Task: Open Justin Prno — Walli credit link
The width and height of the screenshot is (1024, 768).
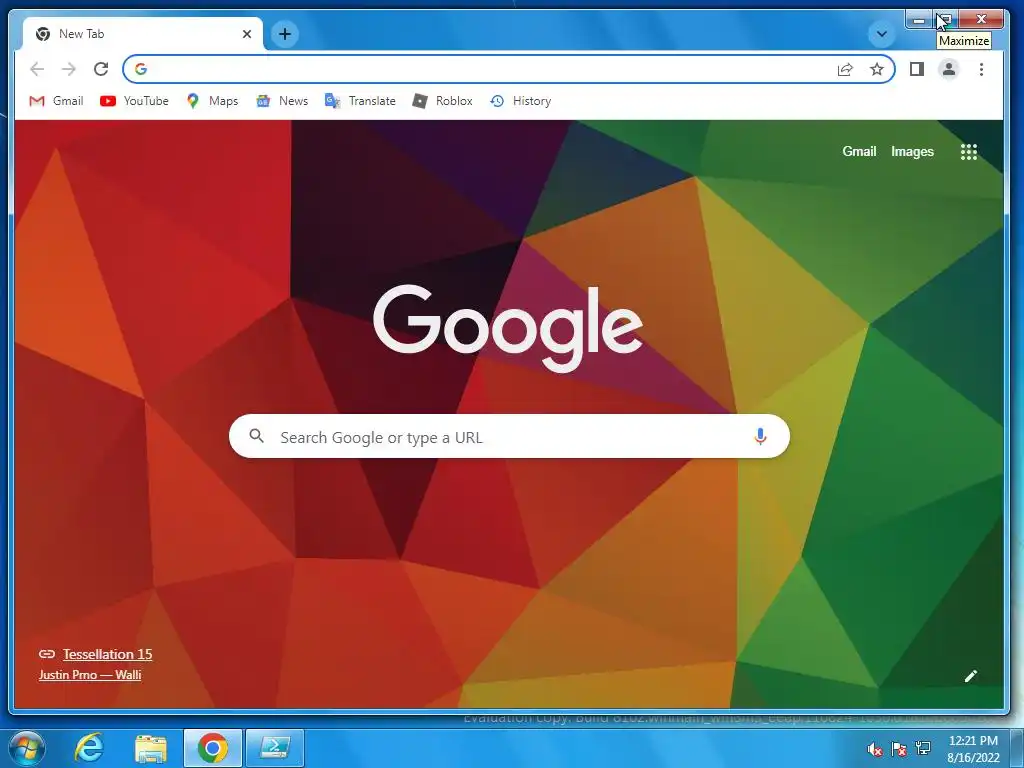Action: tap(90, 675)
